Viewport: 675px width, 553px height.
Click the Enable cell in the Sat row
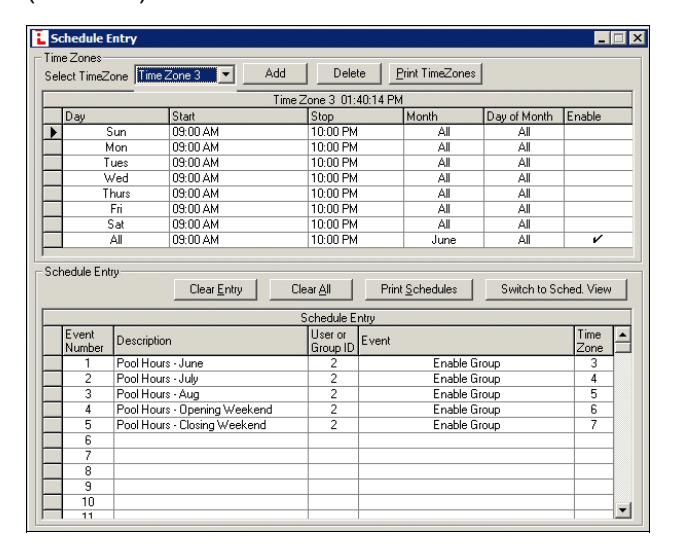coord(598,225)
